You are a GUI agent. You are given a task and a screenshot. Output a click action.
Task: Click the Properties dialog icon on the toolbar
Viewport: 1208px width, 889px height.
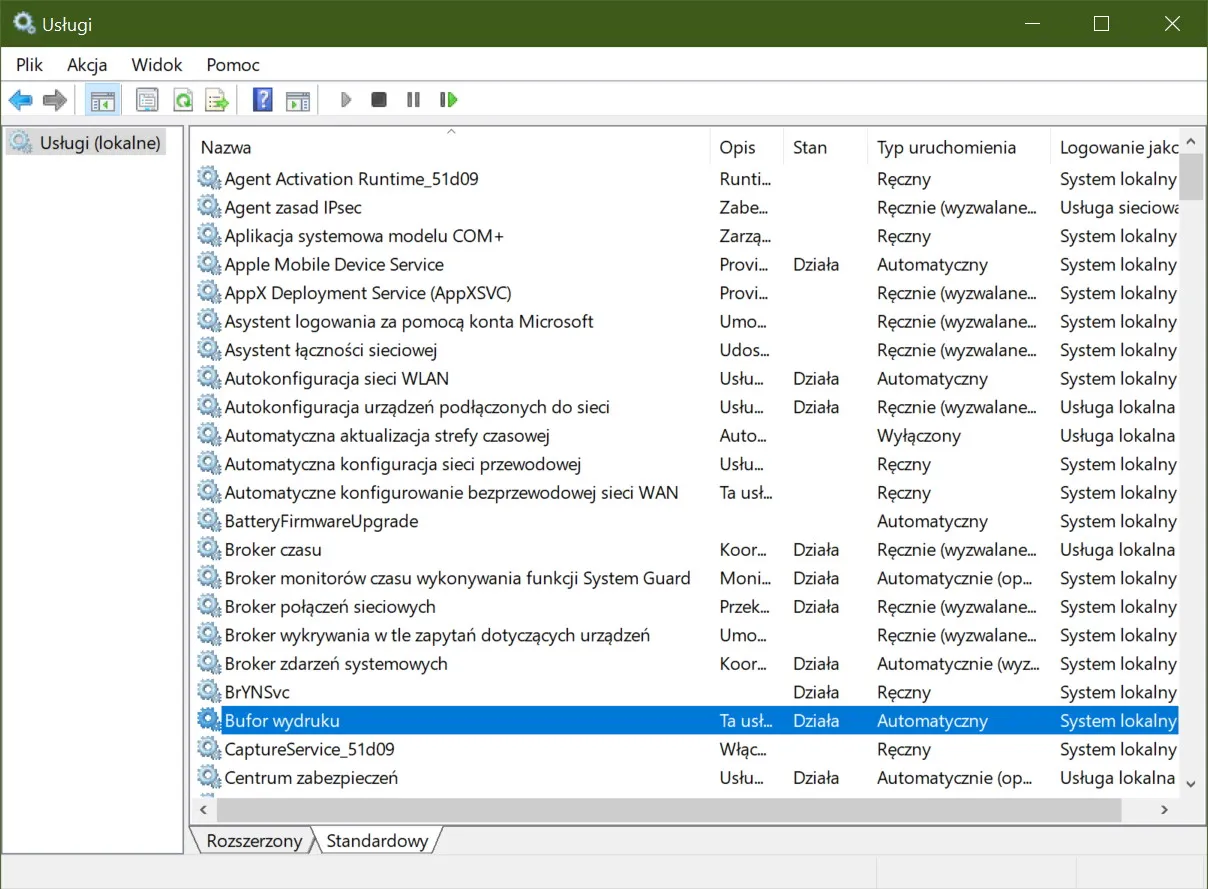(147, 99)
